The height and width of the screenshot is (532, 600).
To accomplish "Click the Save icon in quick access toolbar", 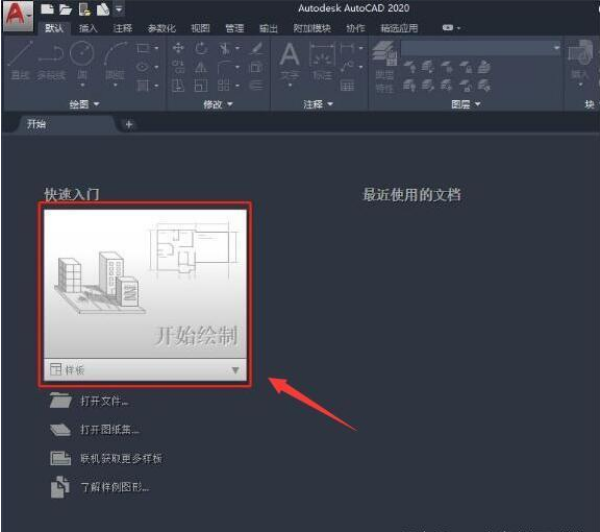I will 84,8.
